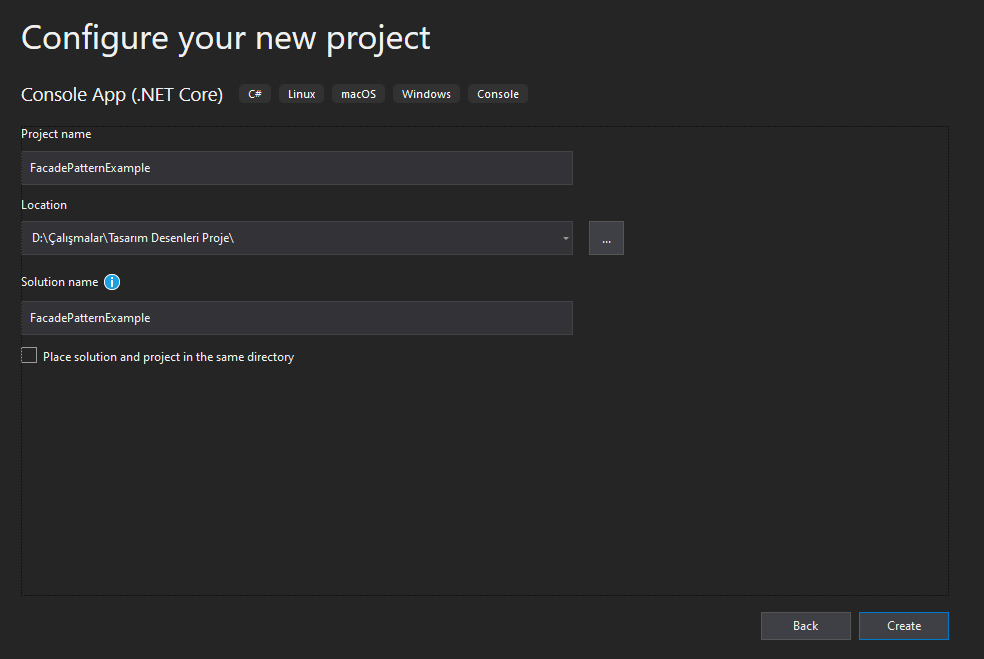Go Back to the previous step

806,626
